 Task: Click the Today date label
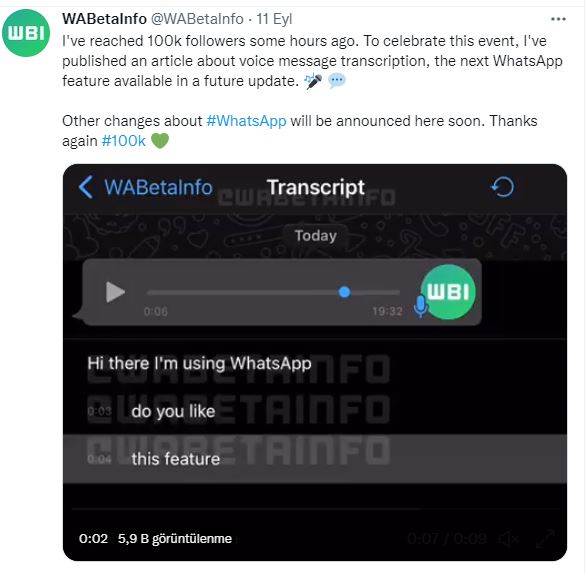click(316, 236)
